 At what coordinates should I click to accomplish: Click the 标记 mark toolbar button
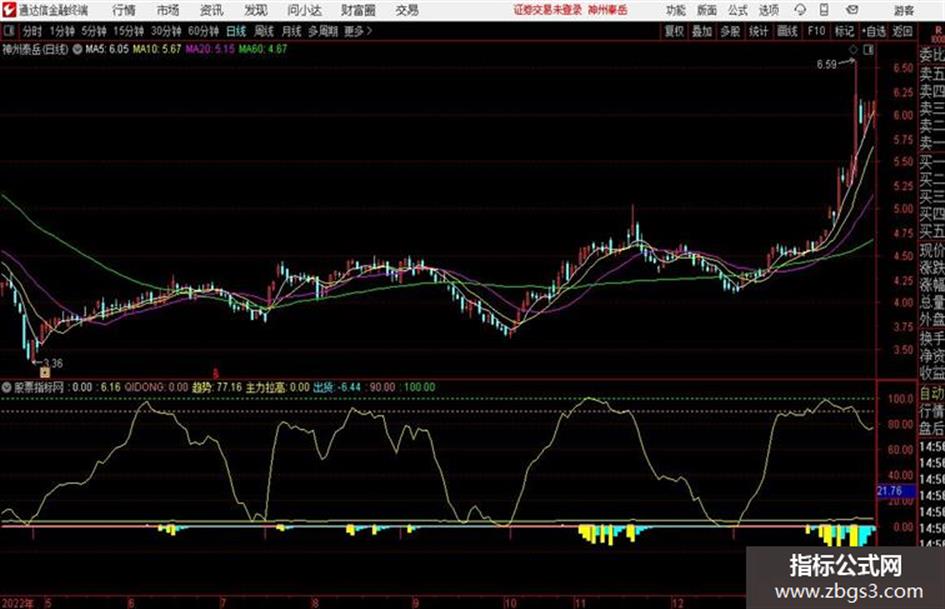[x=844, y=31]
